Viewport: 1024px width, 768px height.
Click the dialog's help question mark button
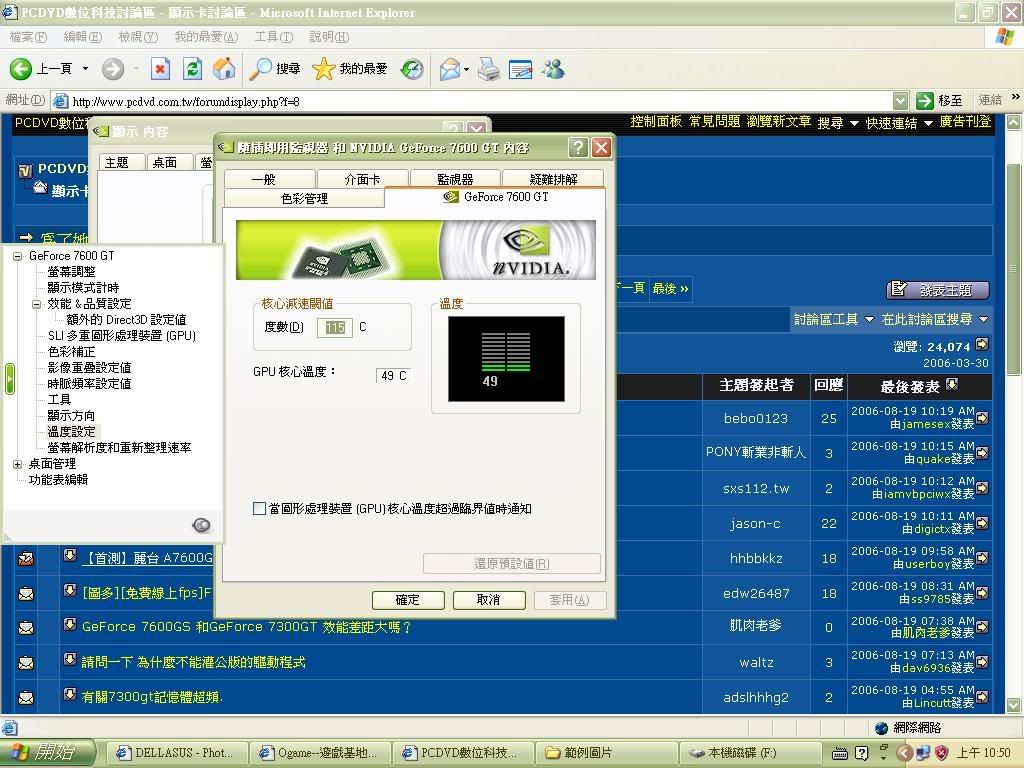[578, 147]
